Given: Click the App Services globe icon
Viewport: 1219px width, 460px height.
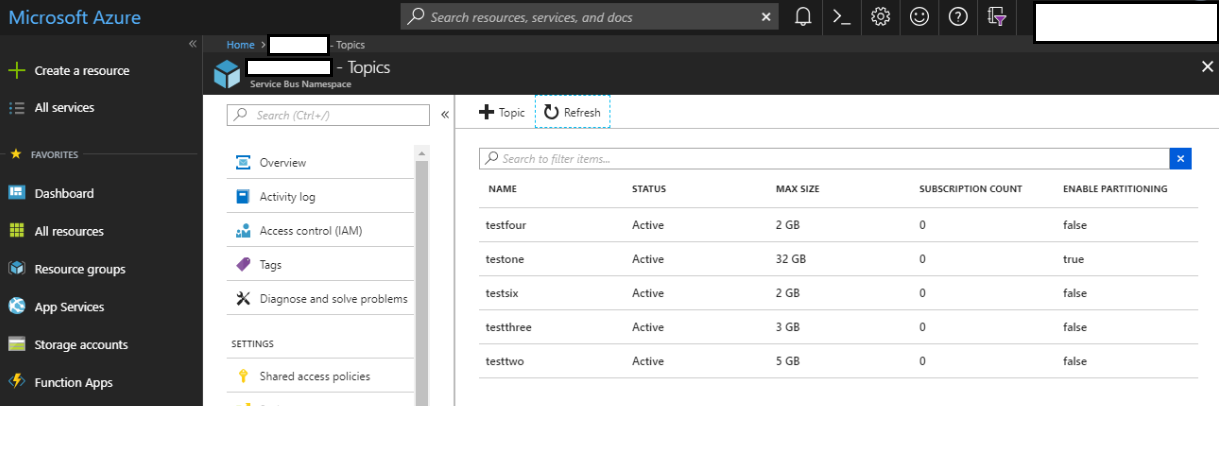Looking at the screenshot, I should click(16, 307).
